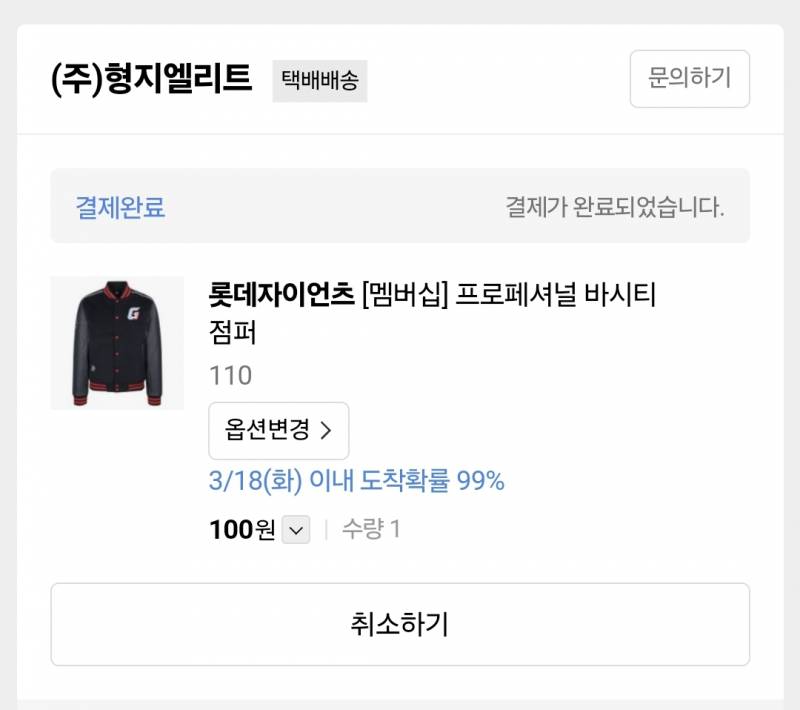Click the (주)형지엘리트 seller name

pyautogui.click(x=149, y=79)
